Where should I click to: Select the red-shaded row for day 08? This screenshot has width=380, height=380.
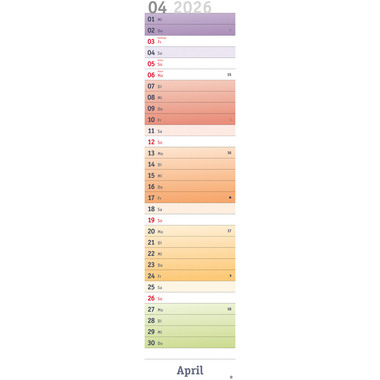[x=190, y=97]
